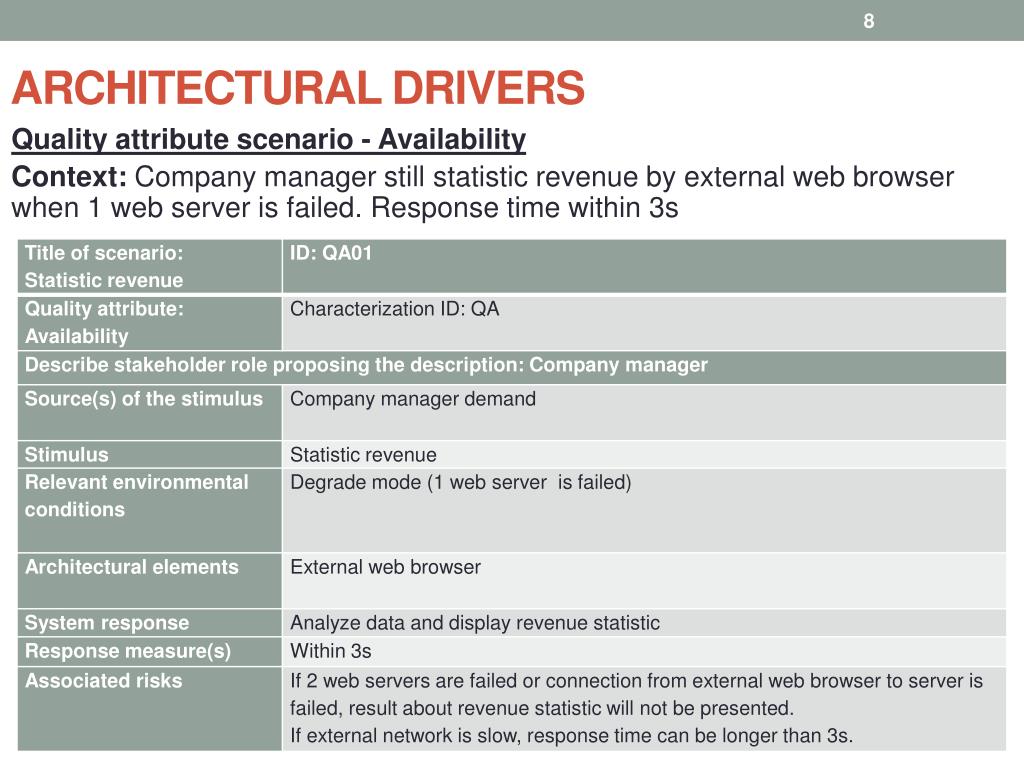Select the 'Stimulus' label cell
The height and width of the screenshot is (768, 1024).
point(150,455)
